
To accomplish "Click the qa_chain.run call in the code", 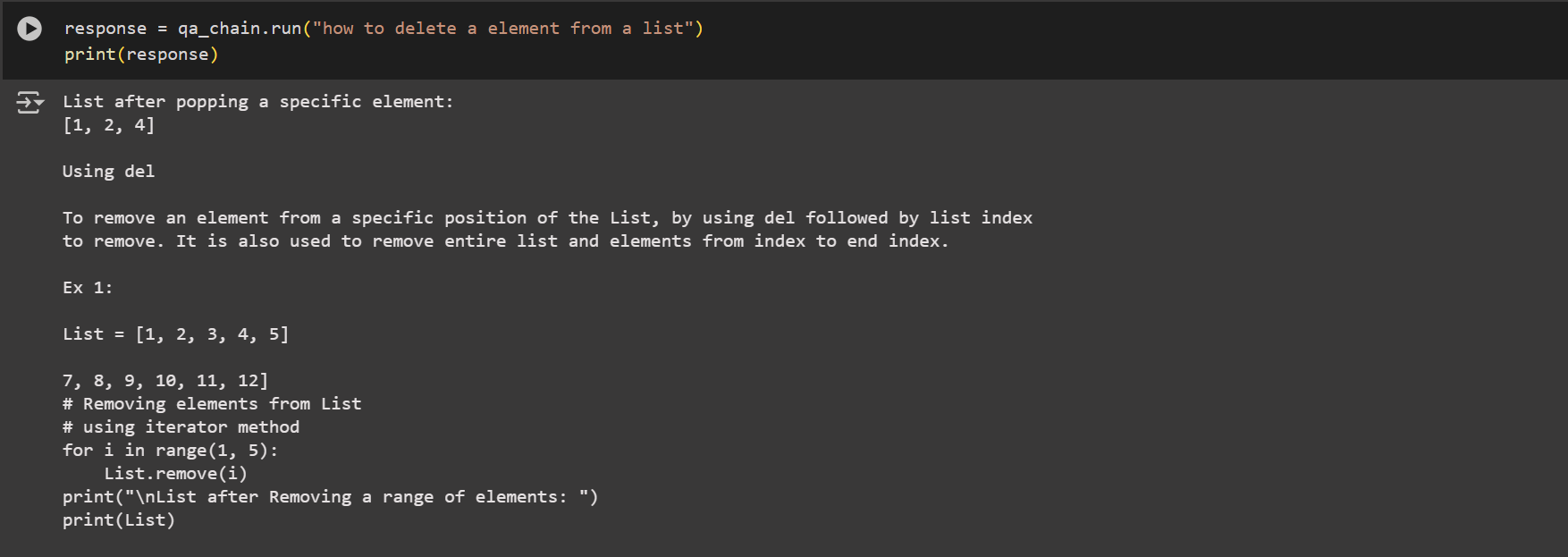I will tap(240, 29).
